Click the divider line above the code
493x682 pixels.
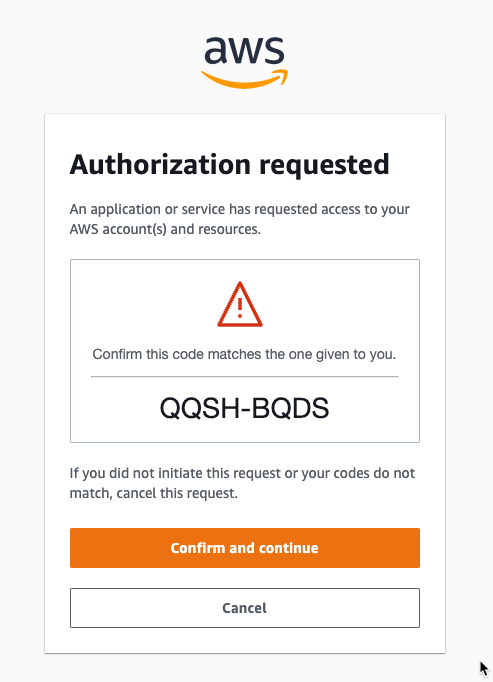coord(245,377)
